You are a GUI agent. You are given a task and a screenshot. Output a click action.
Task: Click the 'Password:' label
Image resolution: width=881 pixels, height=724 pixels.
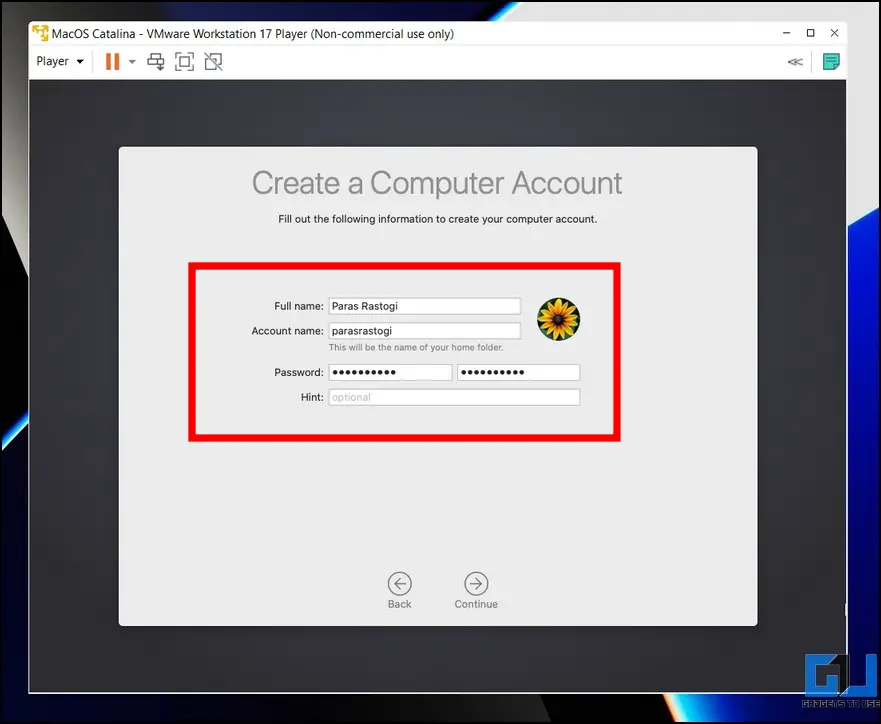pos(299,372)
